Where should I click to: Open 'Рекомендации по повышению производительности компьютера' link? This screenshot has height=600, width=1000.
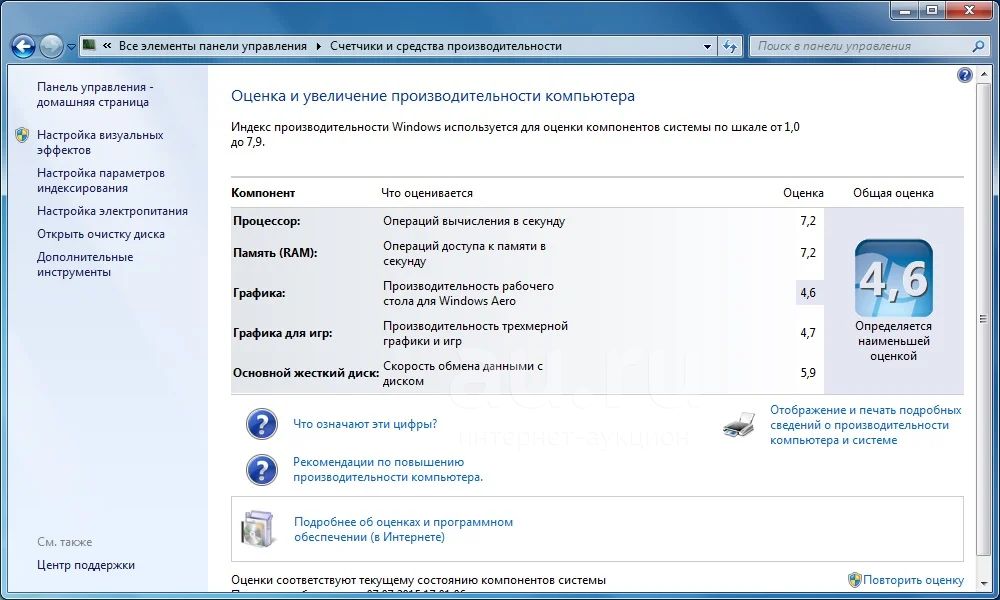(x=388, y=469)
